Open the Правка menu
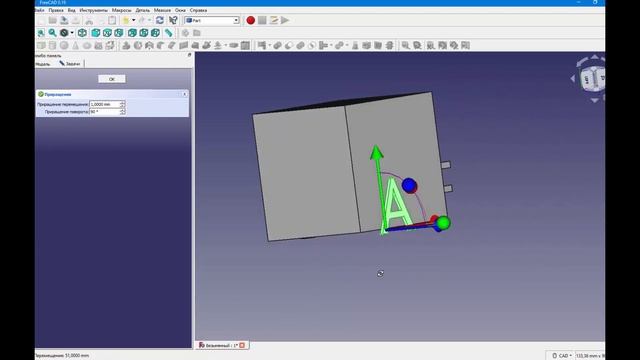 click(56, 10)
